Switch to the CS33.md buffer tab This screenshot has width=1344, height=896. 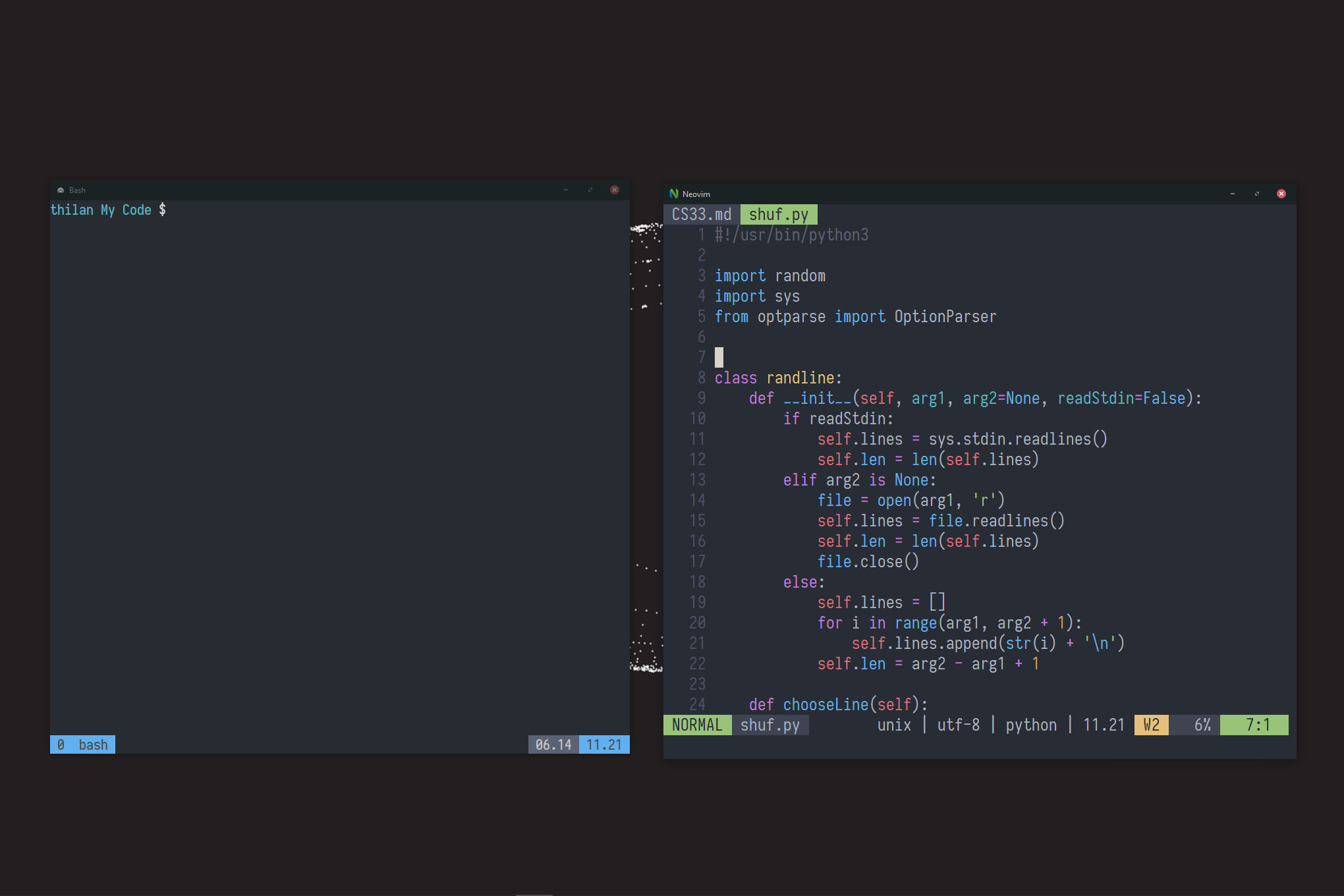click(701, 215)
